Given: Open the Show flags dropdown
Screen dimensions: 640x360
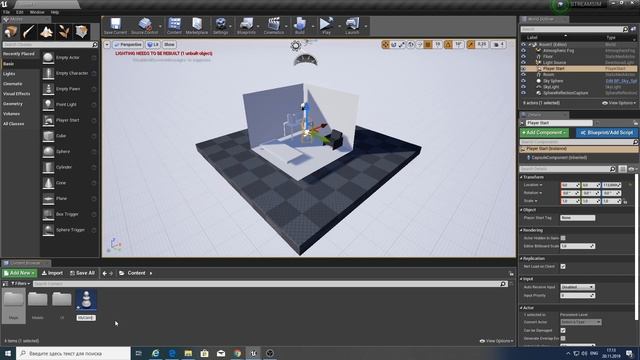Looking at the screenshot, I should (169, 44).
